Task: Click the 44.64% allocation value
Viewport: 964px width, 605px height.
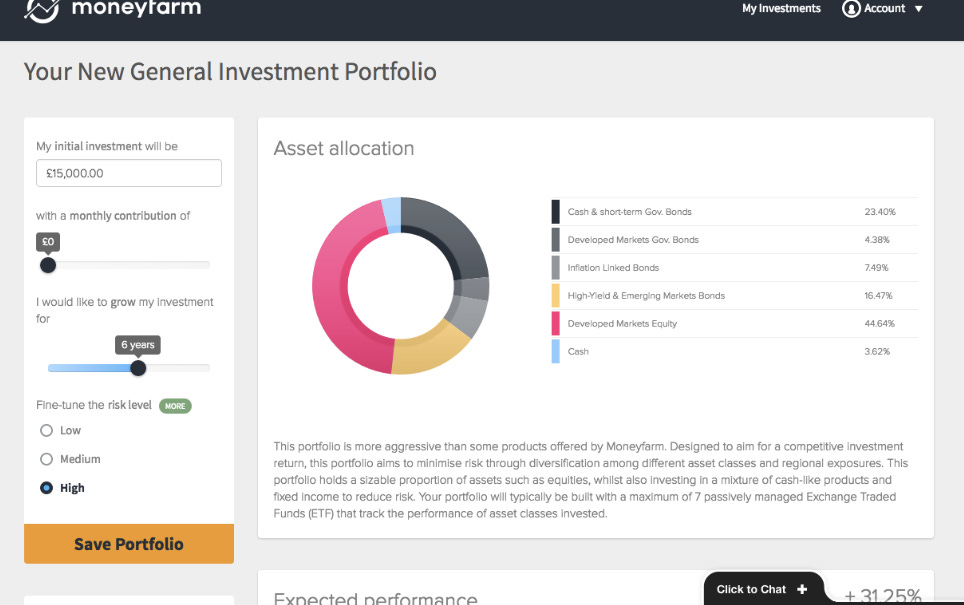Action: click(x=879, y=323)
